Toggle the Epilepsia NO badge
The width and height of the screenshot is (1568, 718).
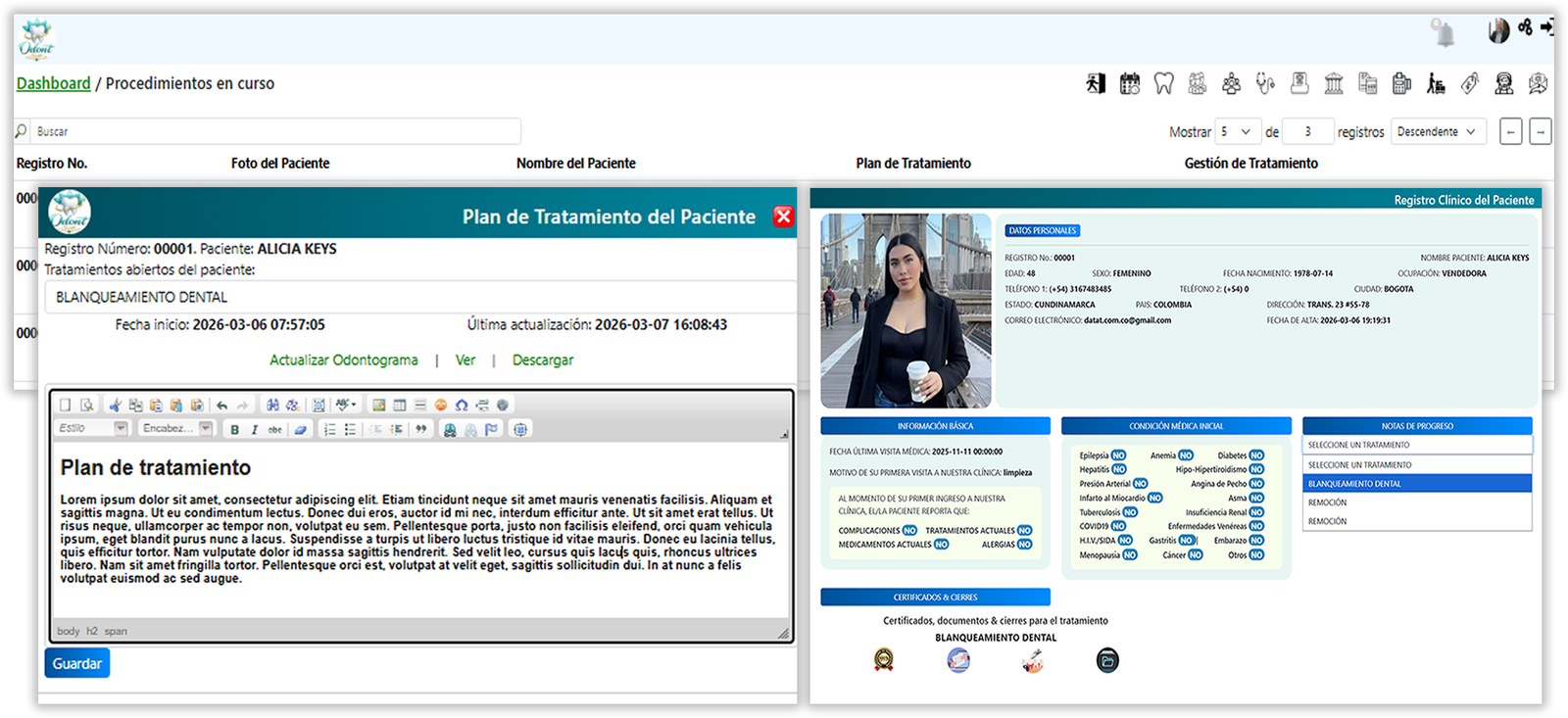click(1118, 455)
